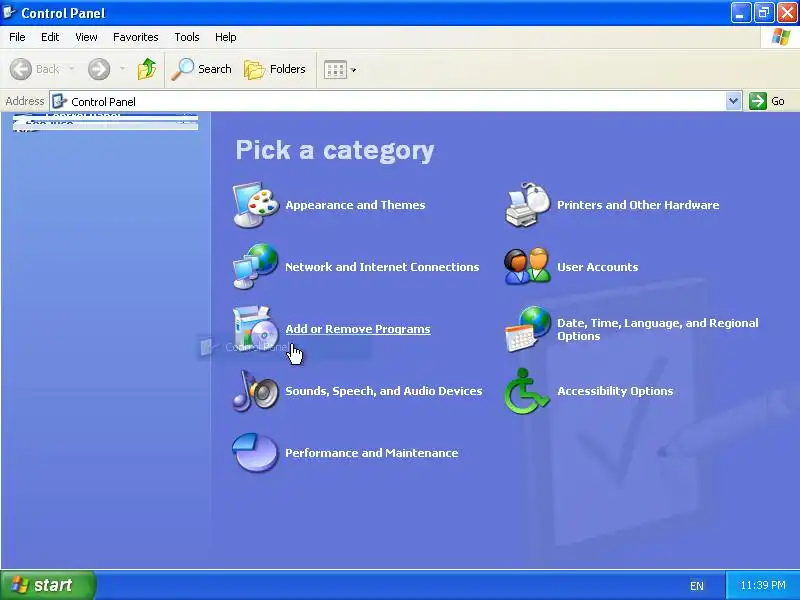This screenshot has height=600, width=800.
Task: Open Add or Remove Programs link
Action: [358, 329]
